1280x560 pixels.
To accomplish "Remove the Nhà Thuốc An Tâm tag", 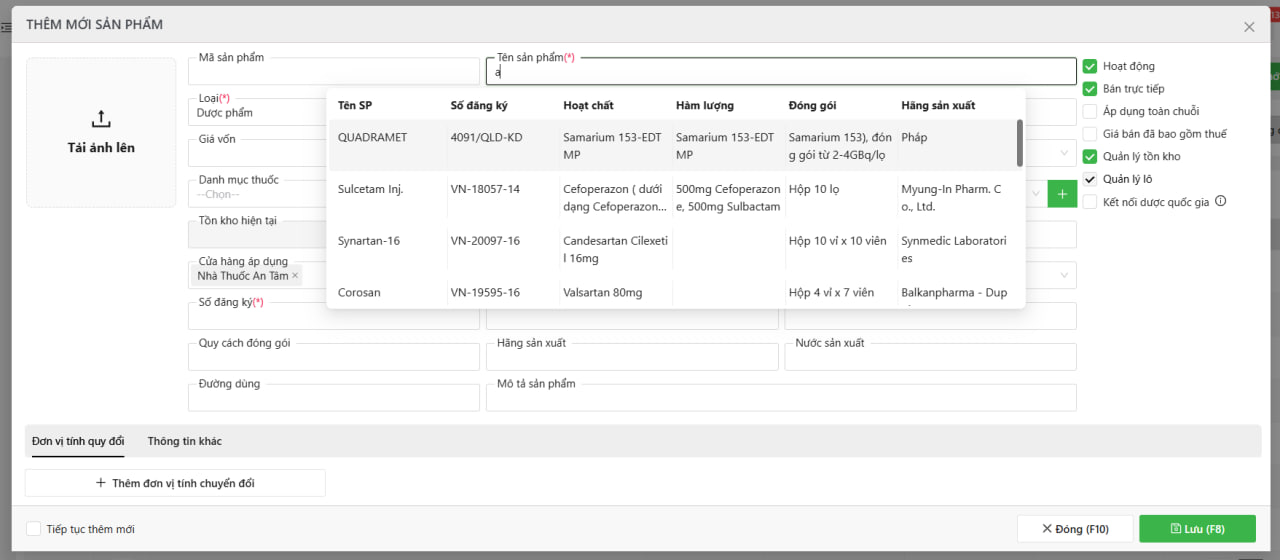I will click(295, 275).
